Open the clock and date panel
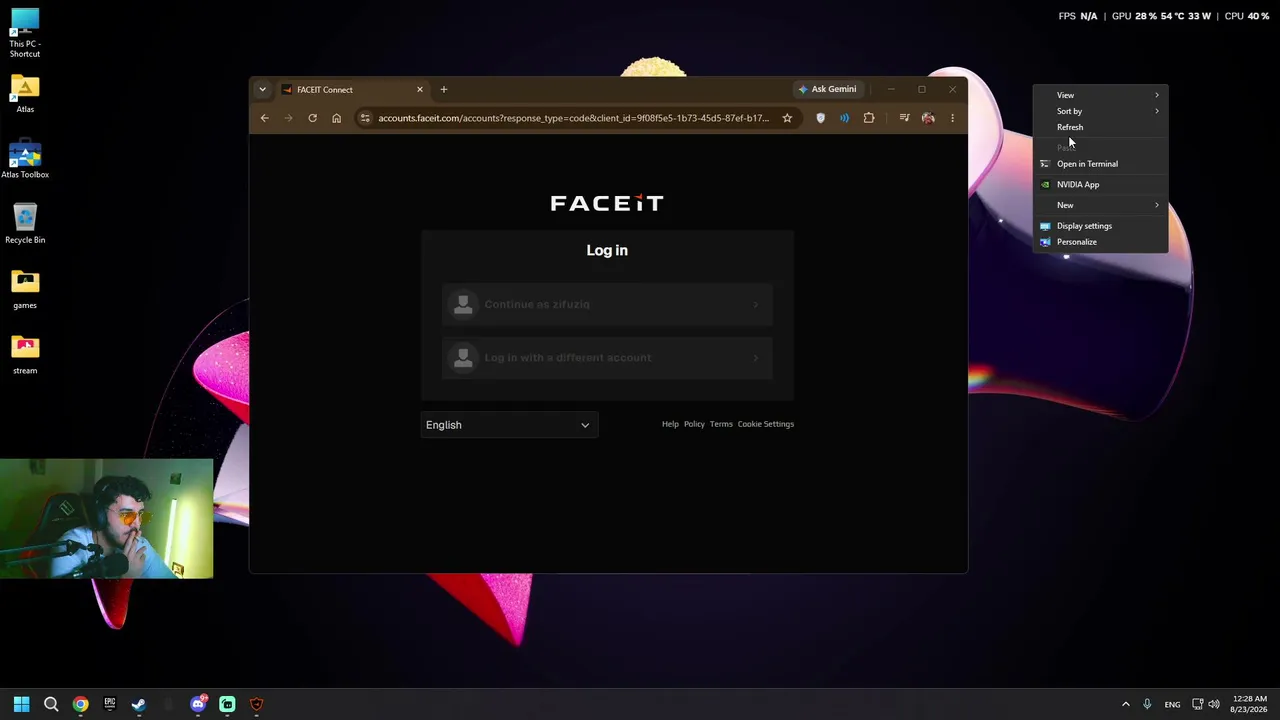The height and width of the screenshot is (720, 1280). 1250,704
